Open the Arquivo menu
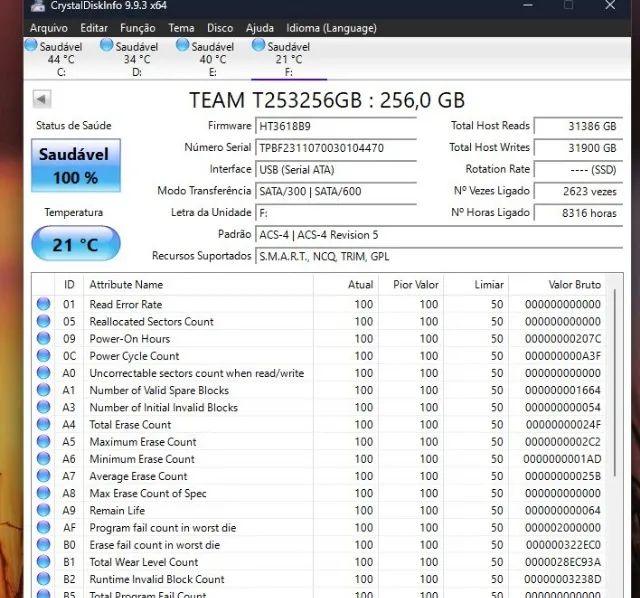640x598 pixels. (x=49, y=28)
